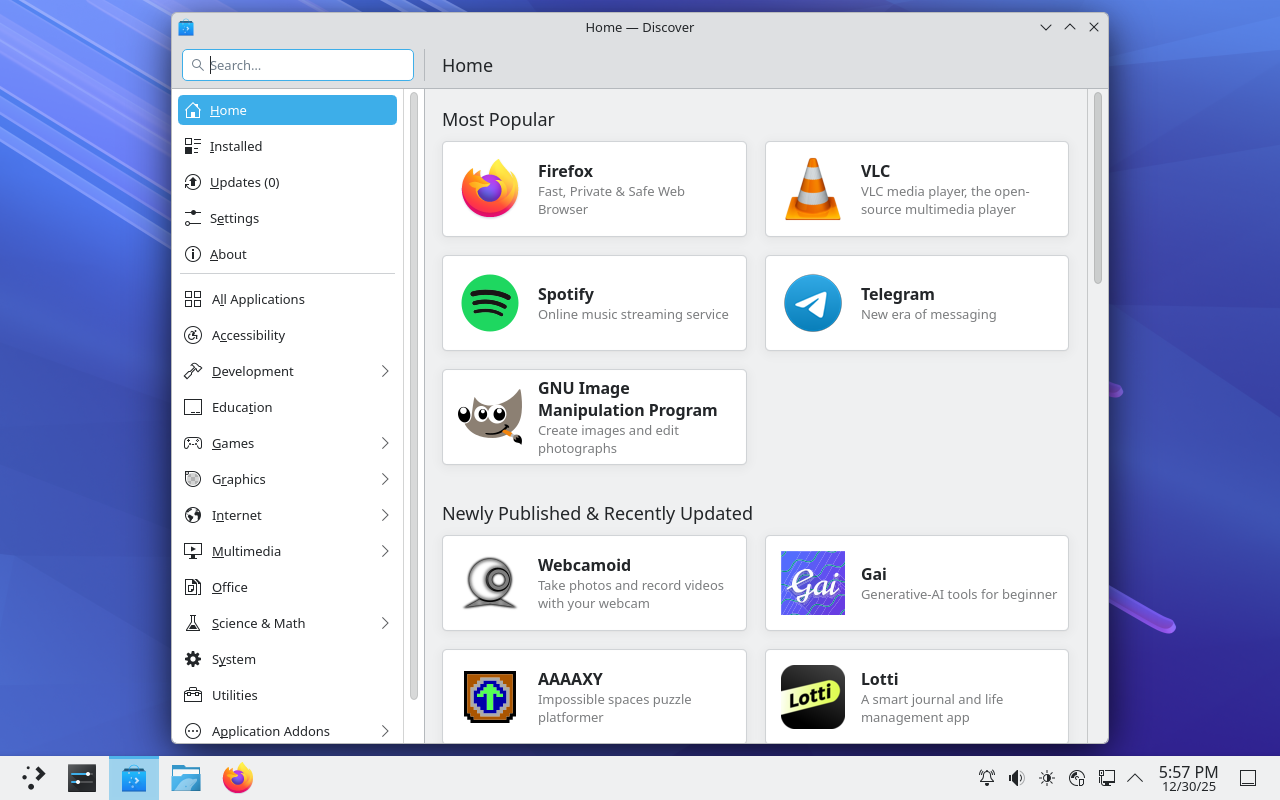Open Discover Settings in sidebar
1280x800 pixels.
click(234, 218)
